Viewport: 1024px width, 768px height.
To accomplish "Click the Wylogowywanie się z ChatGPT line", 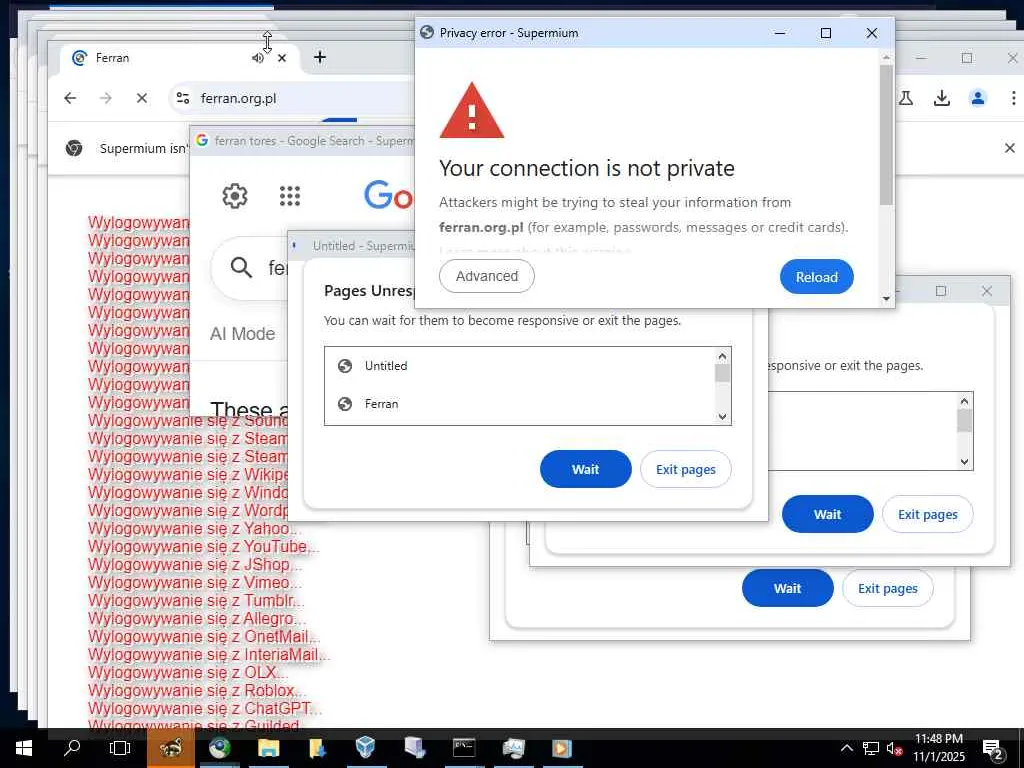I will (x=205, y=709).
